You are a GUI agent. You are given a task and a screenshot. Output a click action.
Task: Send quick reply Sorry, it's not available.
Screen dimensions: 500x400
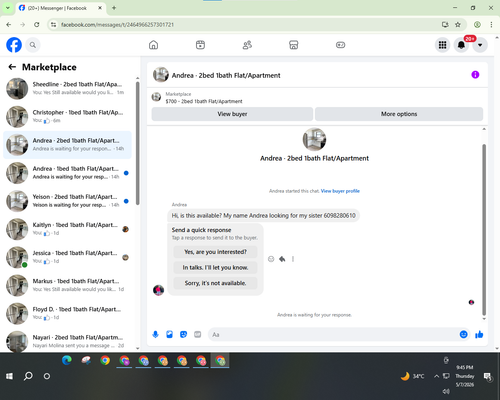tap(215, 283)
